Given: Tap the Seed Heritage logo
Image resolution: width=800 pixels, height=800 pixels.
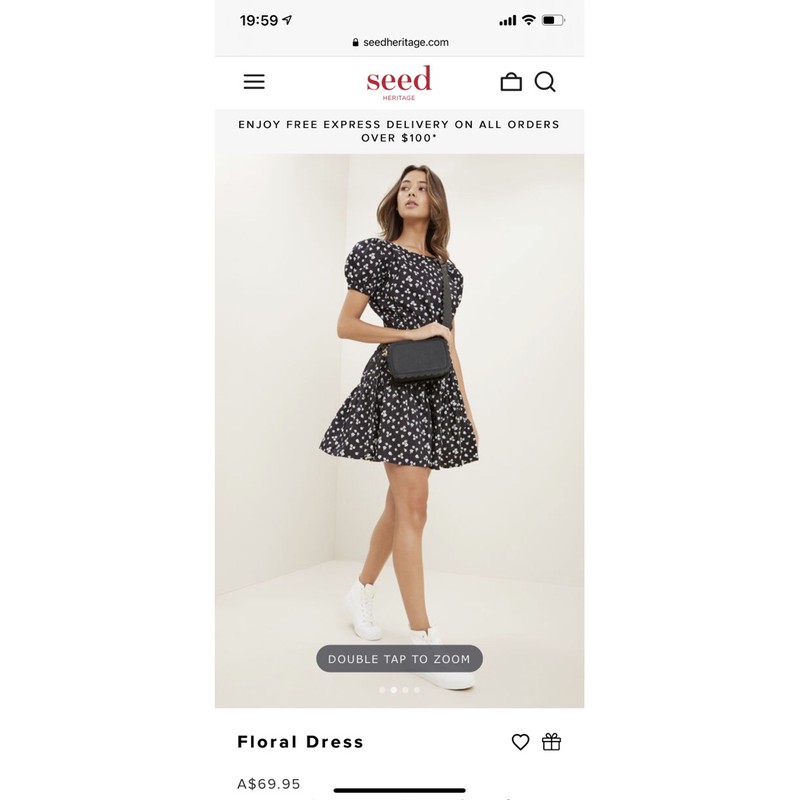Looking at the screenshot, I should 399,83.
